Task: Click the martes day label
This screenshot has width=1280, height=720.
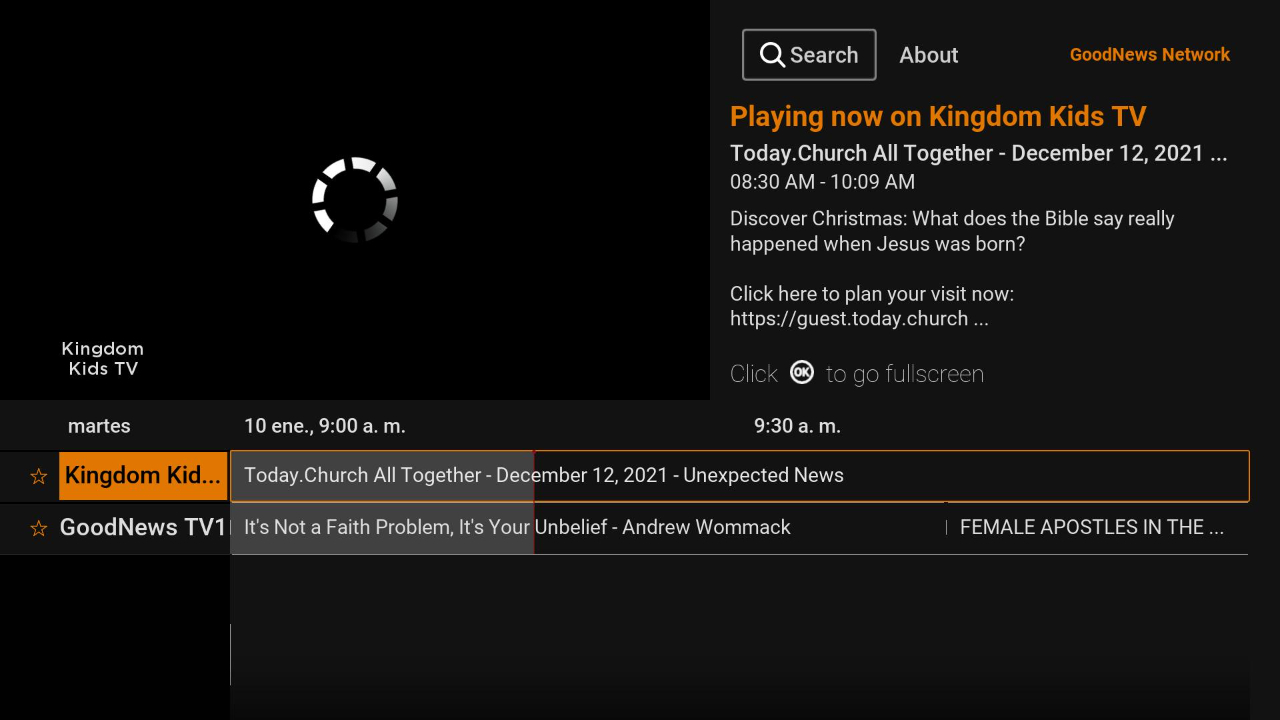Action: coord(99,426)
